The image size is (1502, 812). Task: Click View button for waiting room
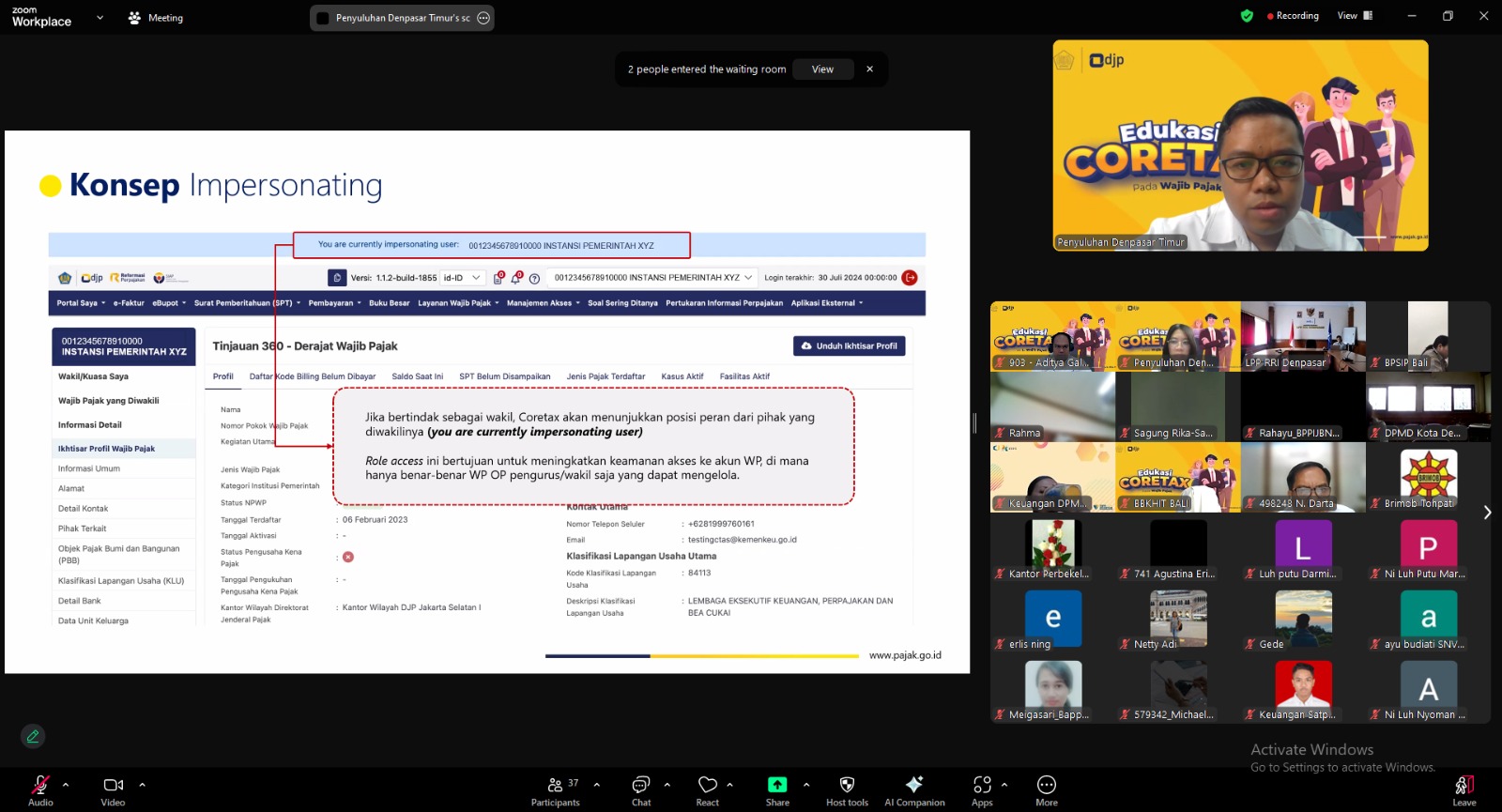point(822,69)
